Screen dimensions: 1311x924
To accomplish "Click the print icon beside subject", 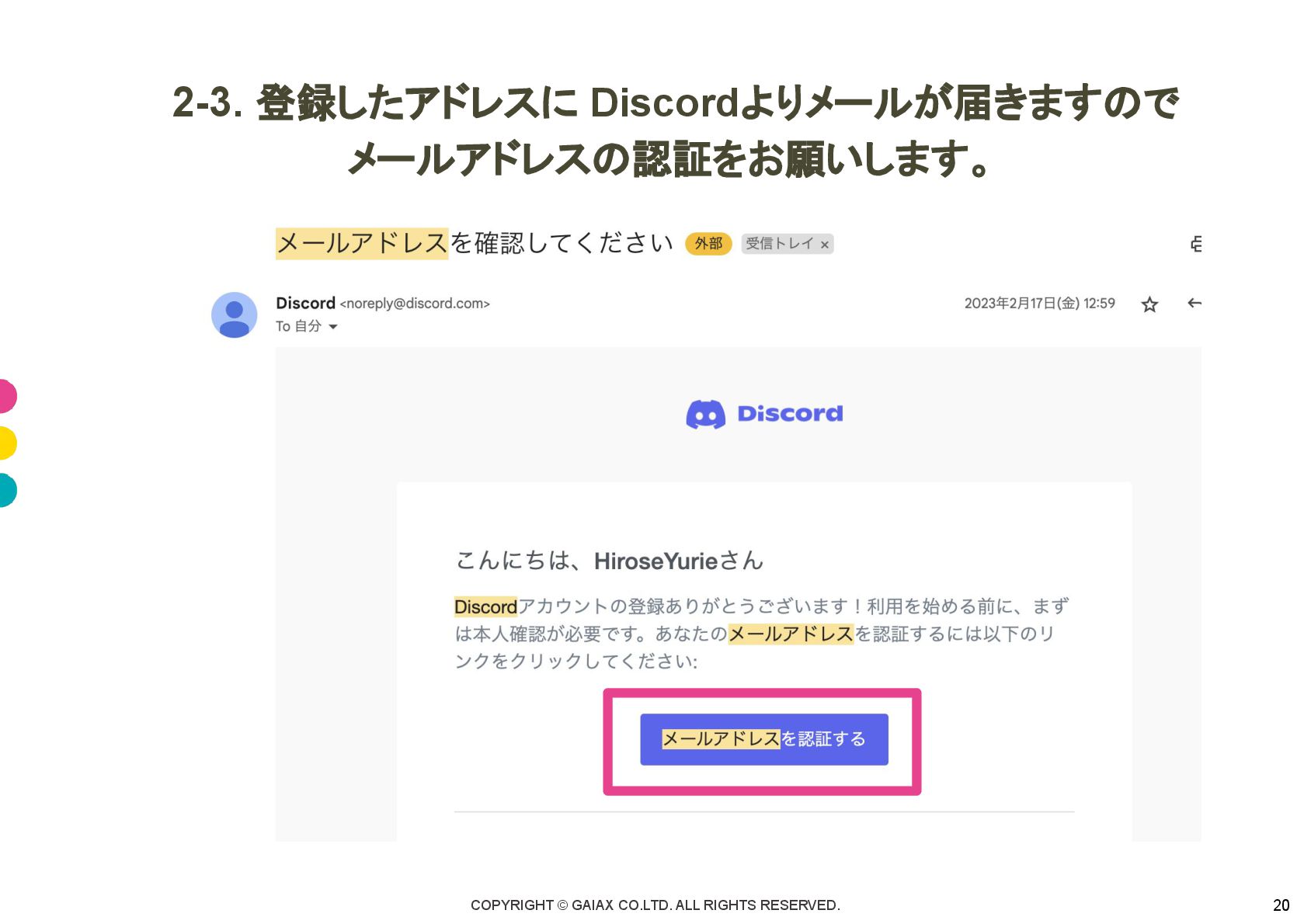I will (x=1196, y=244).
